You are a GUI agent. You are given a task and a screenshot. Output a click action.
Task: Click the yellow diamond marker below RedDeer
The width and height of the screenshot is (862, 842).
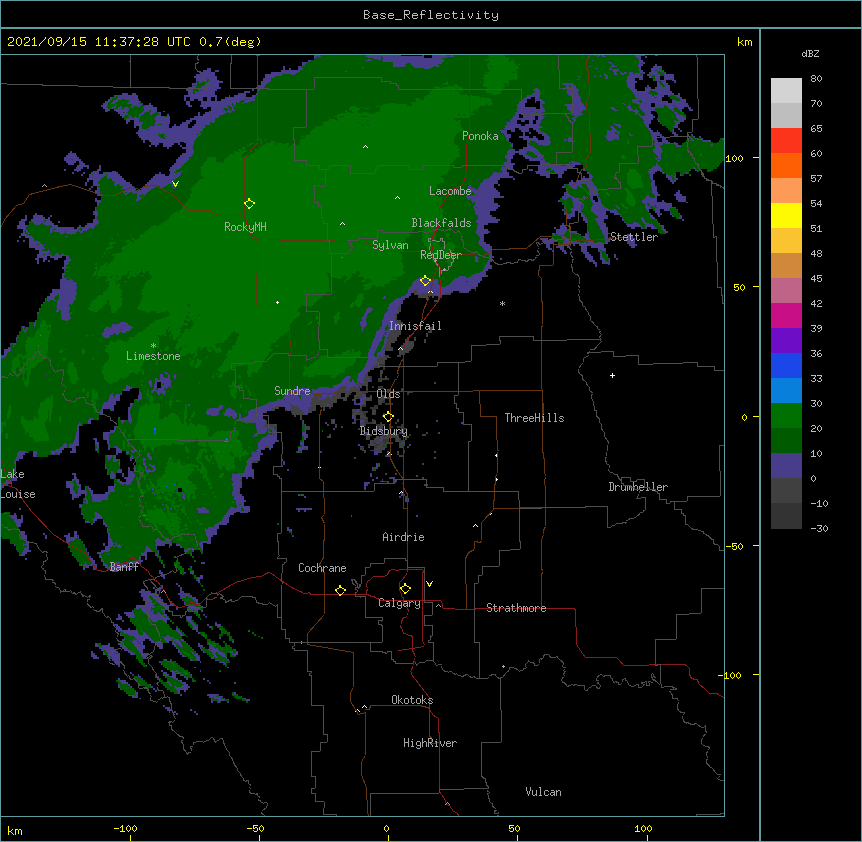click(425, 281)
